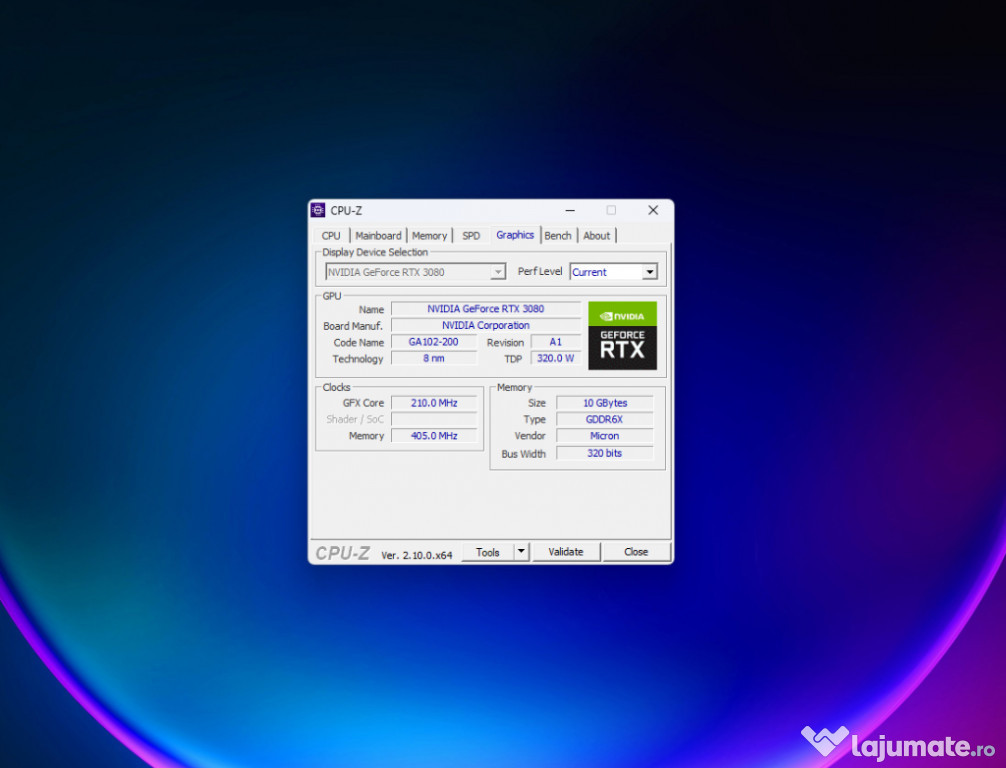This screenshot has height=768, width=1006.
Task: Click the Close button at the bottom
Action: point(636,552)
